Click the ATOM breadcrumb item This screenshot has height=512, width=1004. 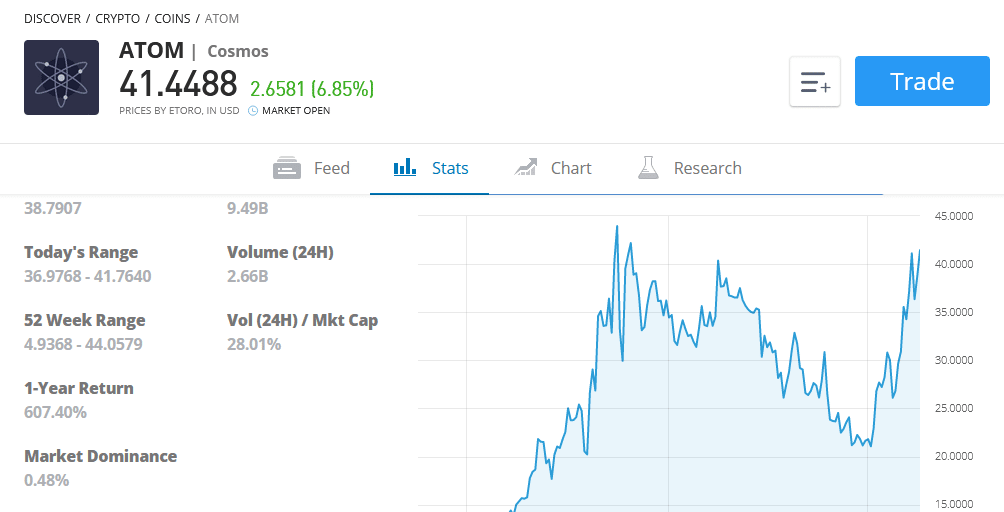(222, 19)
